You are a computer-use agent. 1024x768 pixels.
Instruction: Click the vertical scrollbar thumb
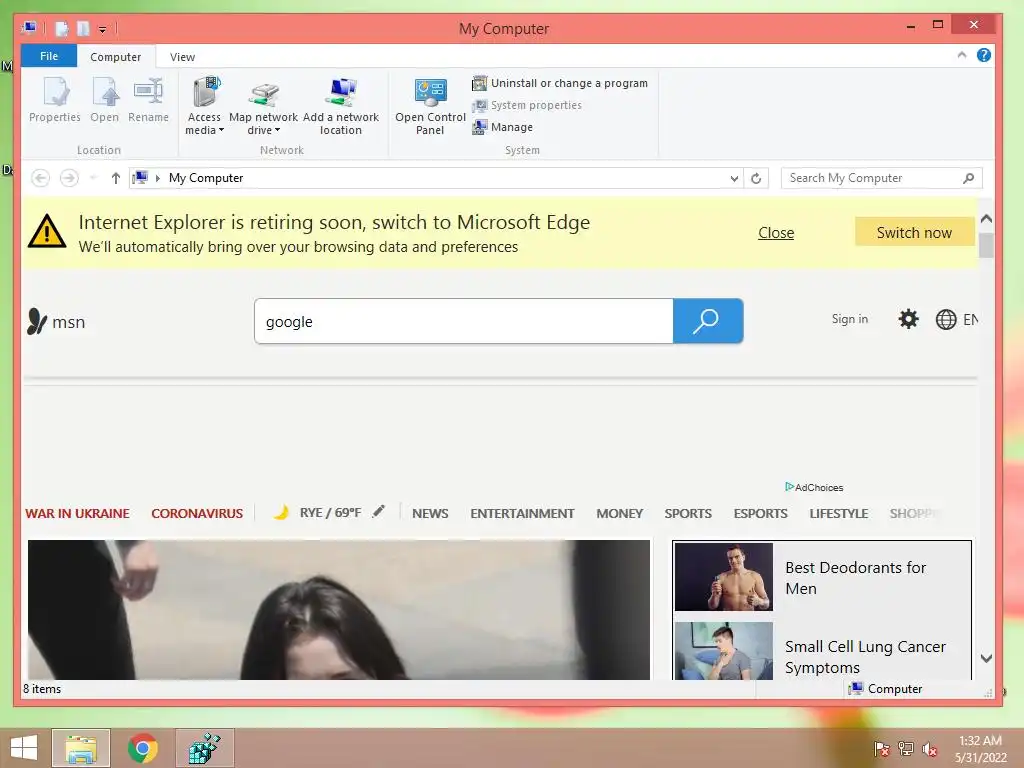[x=986, y=246]
